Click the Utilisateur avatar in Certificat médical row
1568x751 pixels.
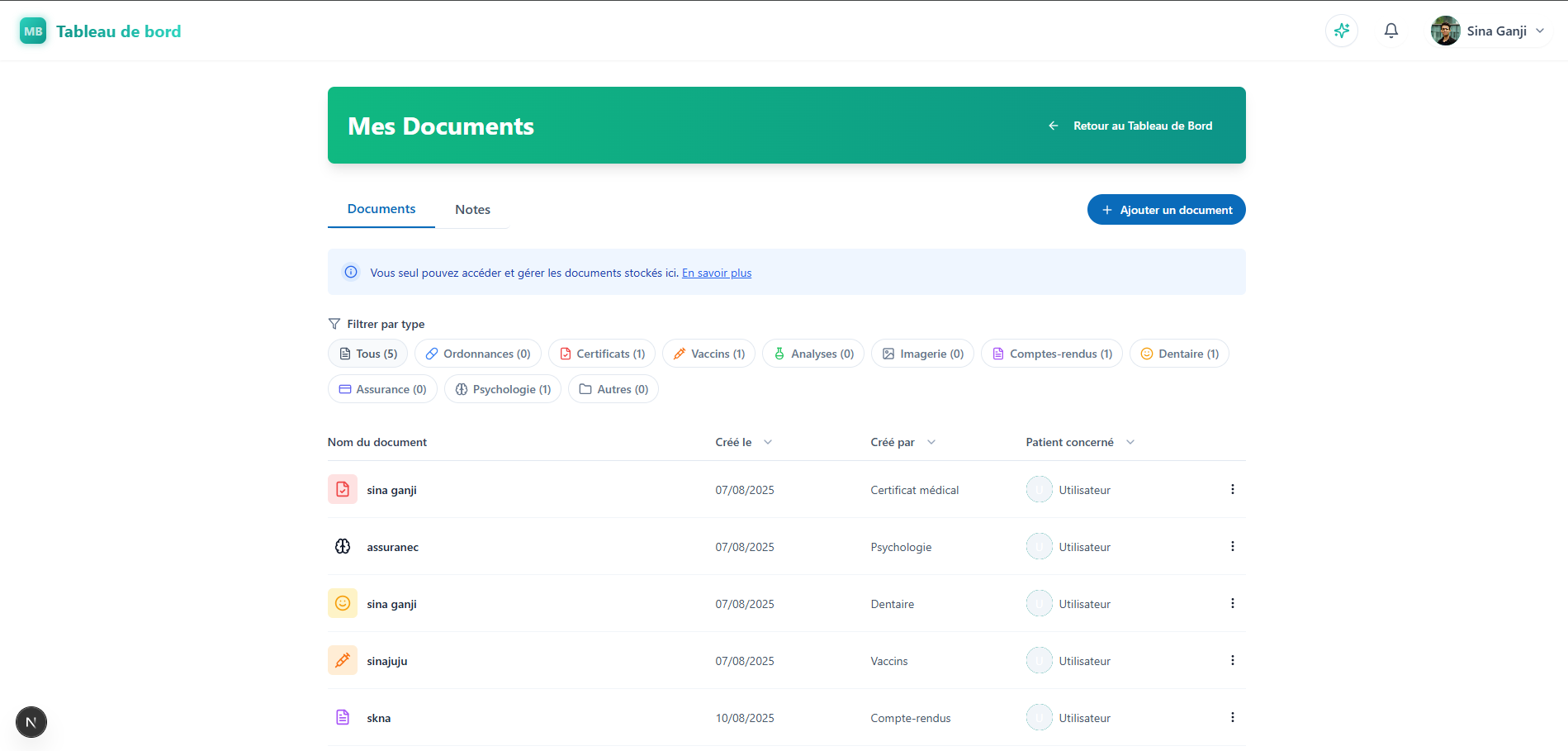click(x=1040, y=489)
